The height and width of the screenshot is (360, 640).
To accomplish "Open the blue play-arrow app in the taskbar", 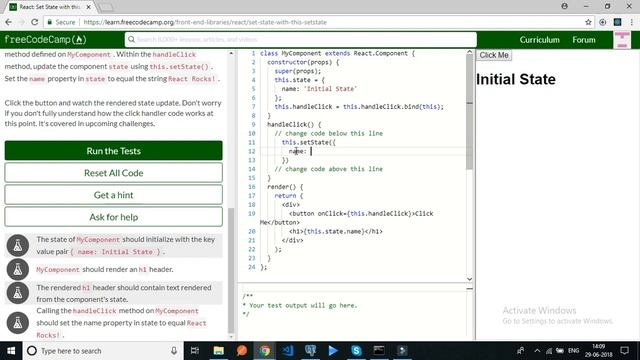I will 333,351.
